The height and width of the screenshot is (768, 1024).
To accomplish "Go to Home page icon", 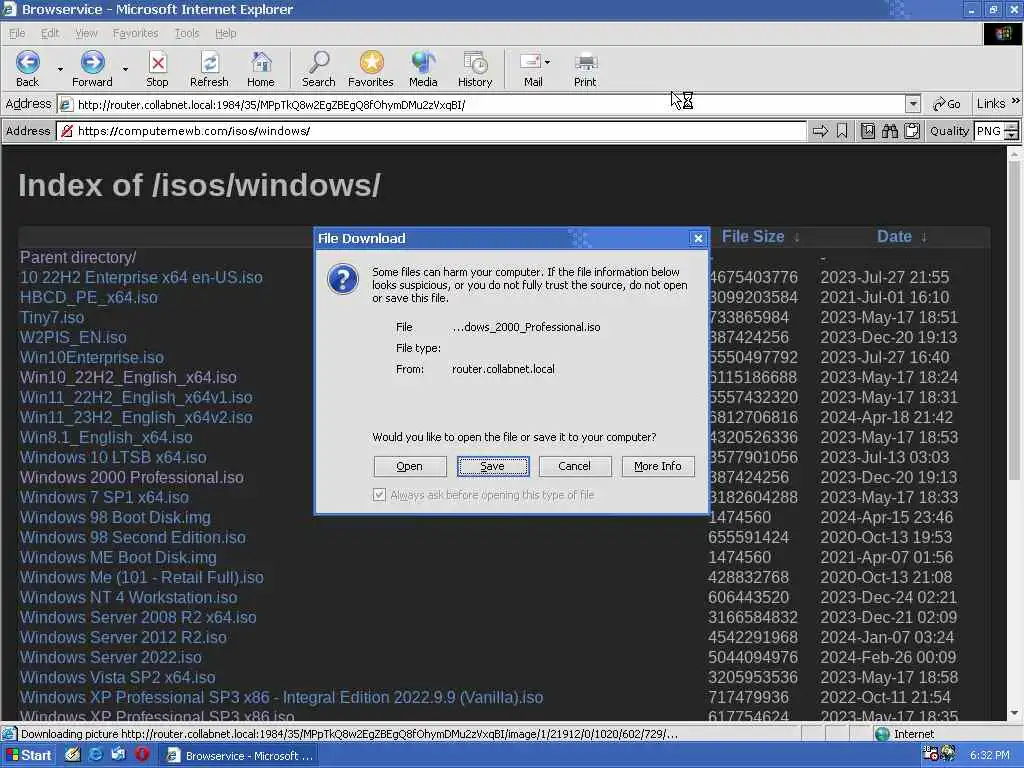I will point(261,63).
